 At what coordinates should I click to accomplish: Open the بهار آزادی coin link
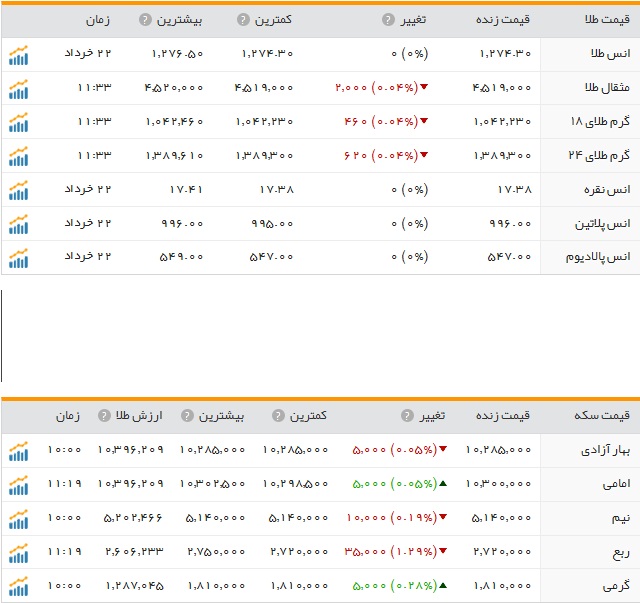click(606, 450)
